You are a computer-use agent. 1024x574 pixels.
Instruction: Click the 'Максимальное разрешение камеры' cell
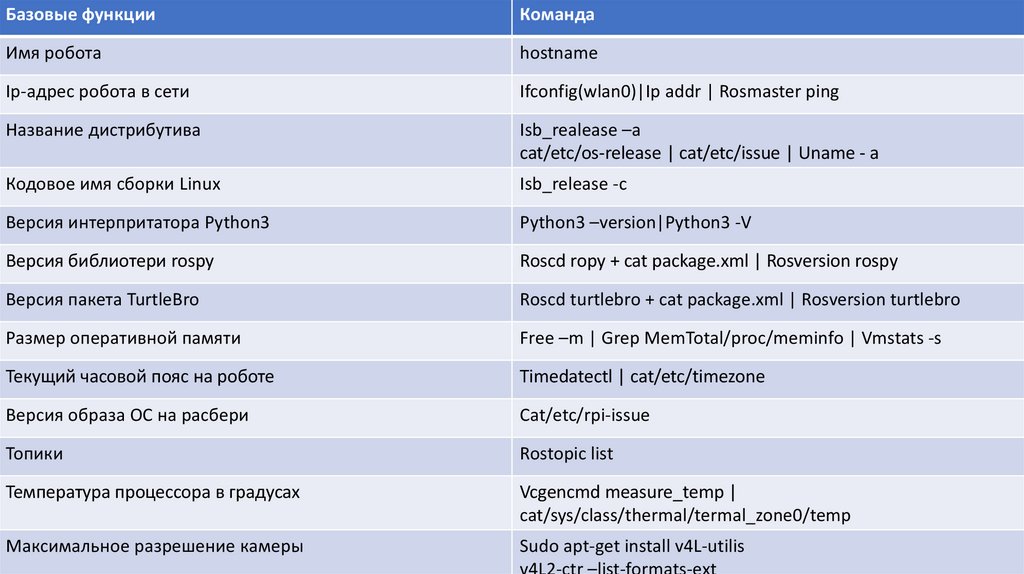(154, 546)
